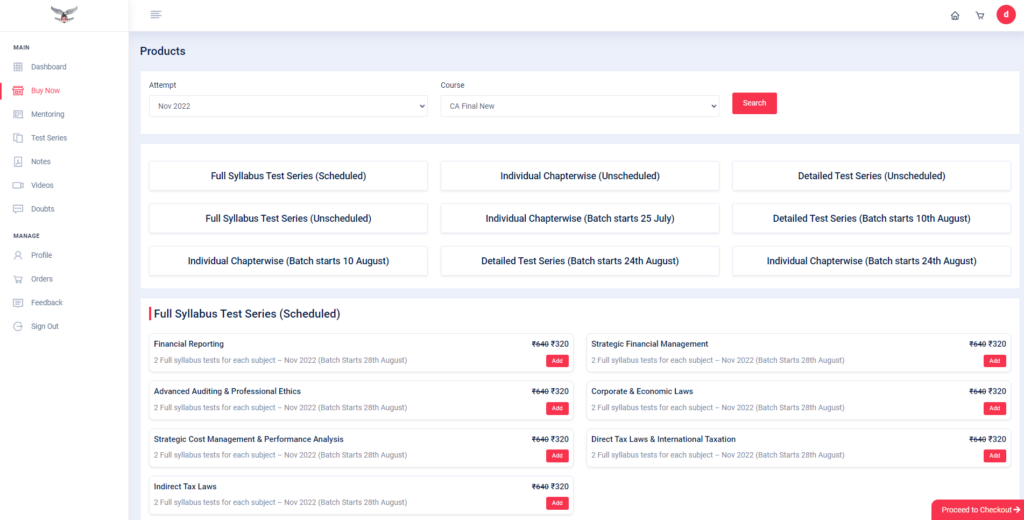Image resolution: width=1024 pixels, height=520 pixels.
Task: Click the Mentoring icon in sidebar
Action: pyautogui.click(x=18, y=114)
